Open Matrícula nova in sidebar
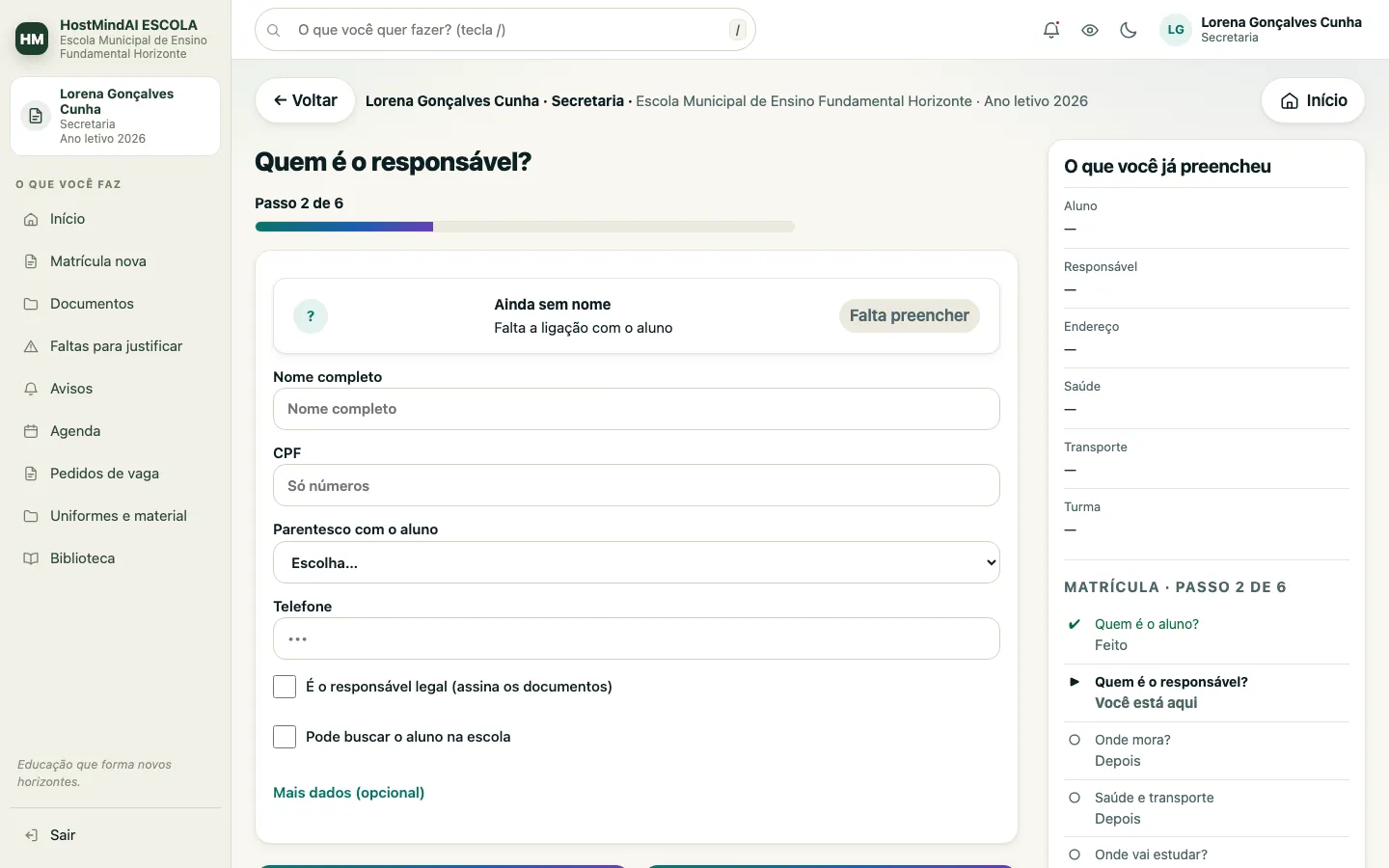This screenshot has width=1389, height=868. coord(116,261)
